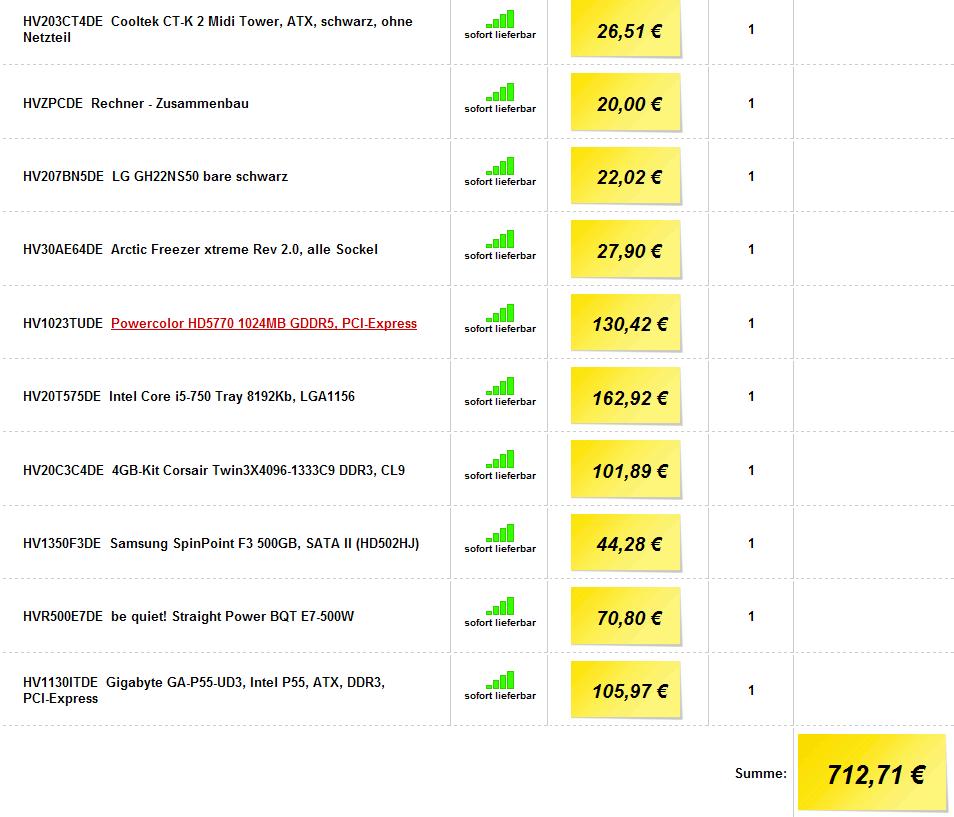Select the Rechner - Zusammenbau item text
The image size is (954, 817).
point(170,103)
